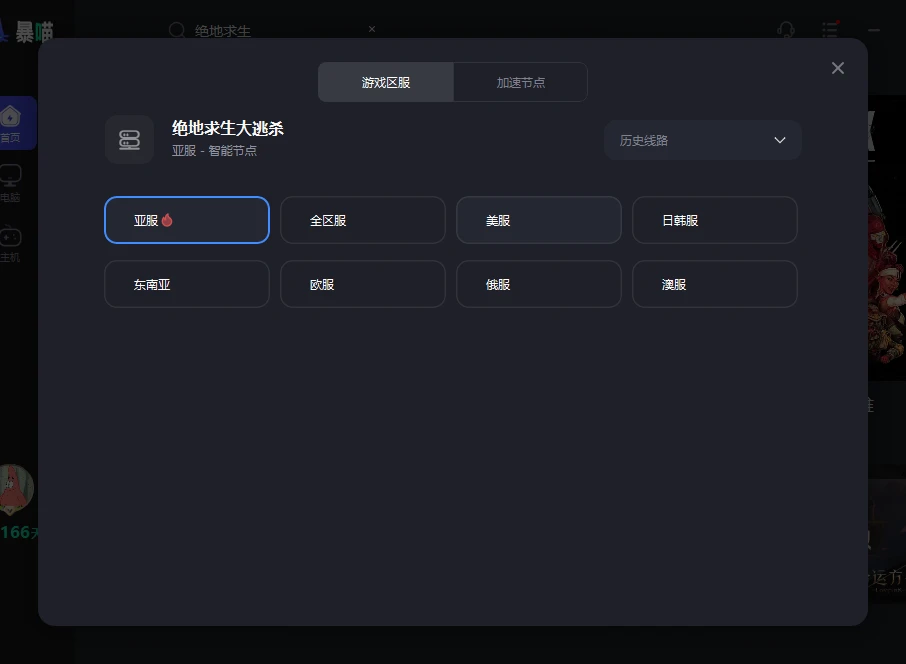Click the 暴喵 app logo
This screenshot has height=664, width=906.
27,32
